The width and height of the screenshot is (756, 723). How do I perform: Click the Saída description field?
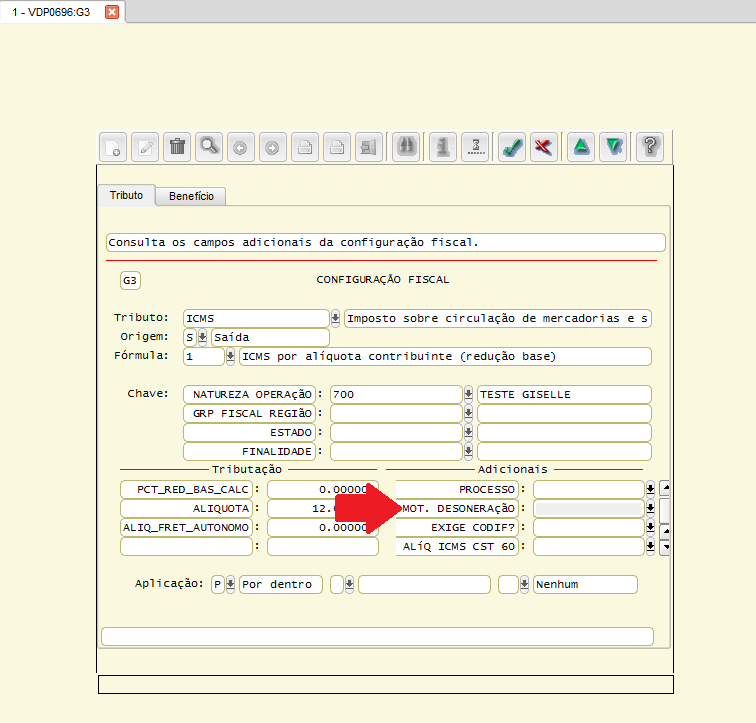[x=270, y=337]
